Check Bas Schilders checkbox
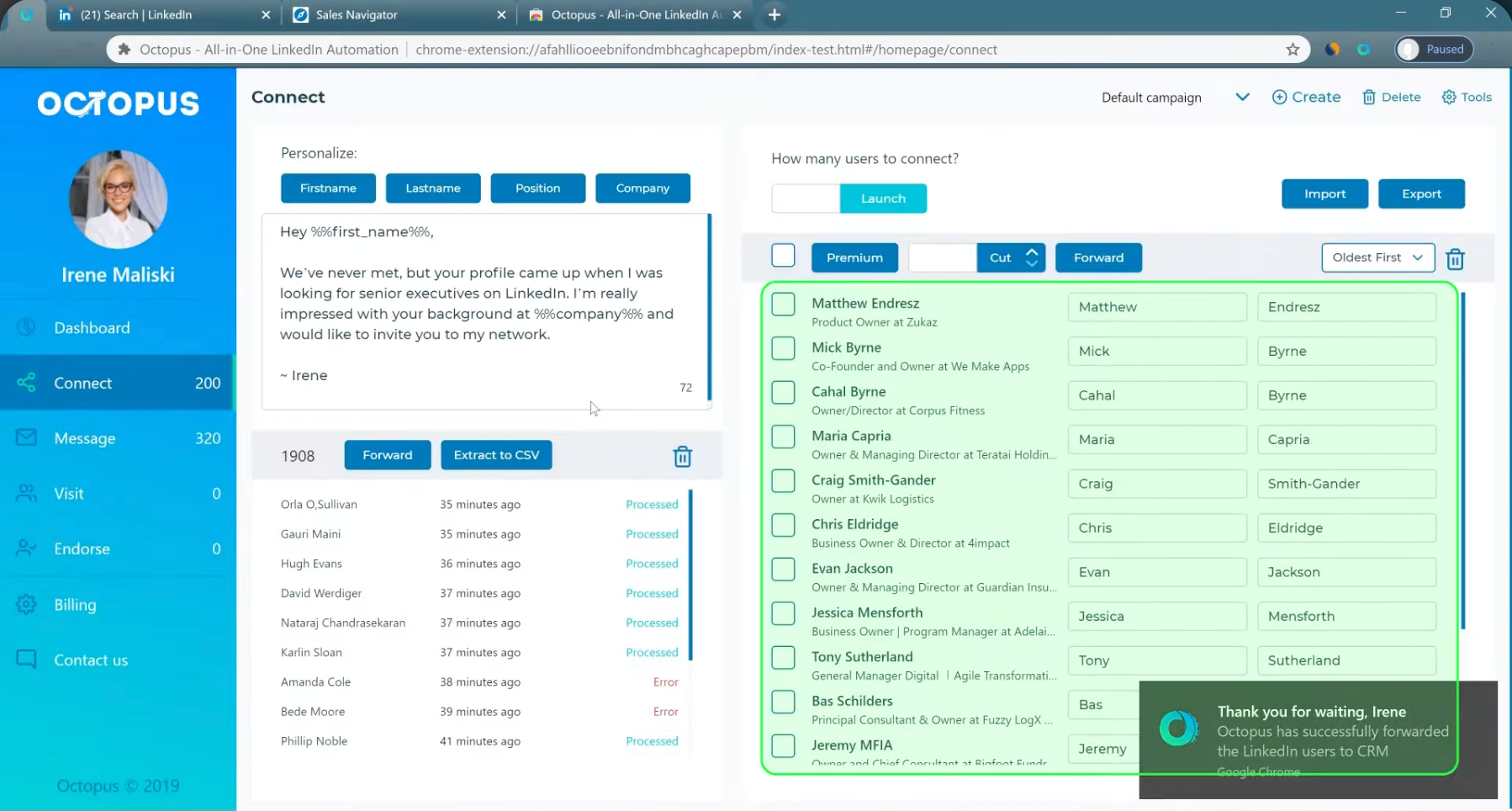This screenshot has height=811, width=1512. [783, 702]
